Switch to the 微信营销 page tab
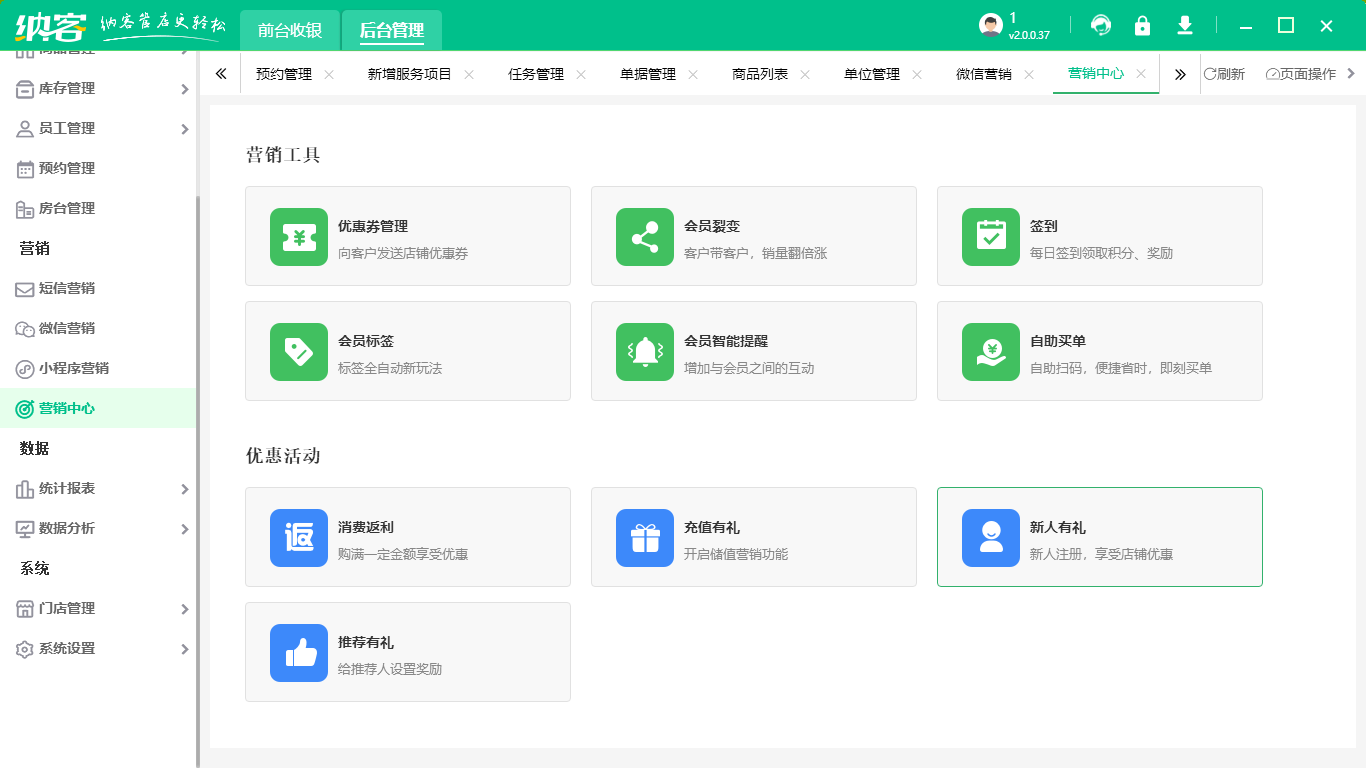This screenshot has width=1366, height=768. click(984, 74)
